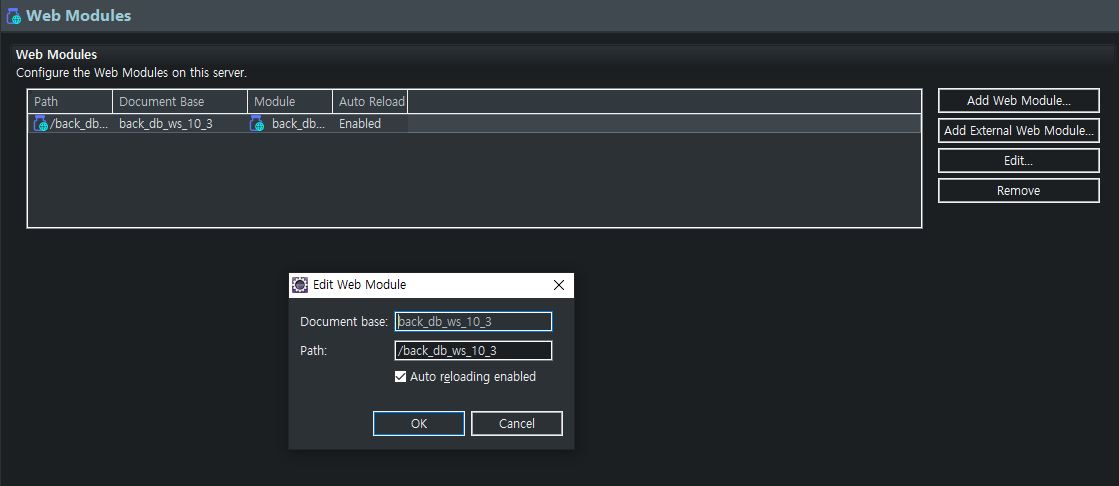Click the module icon in Module cell

(x=257, y=123)
